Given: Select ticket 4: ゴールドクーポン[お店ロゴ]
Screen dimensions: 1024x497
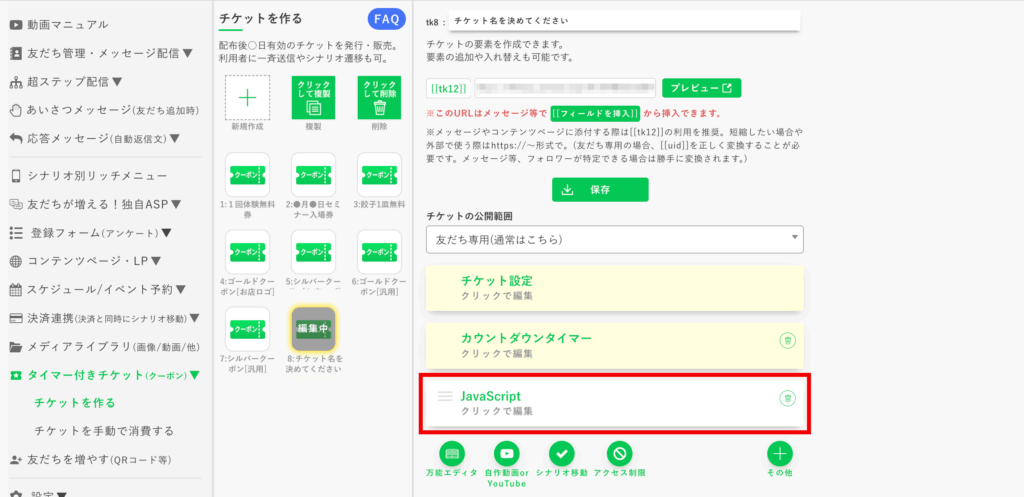Looking at the screenshot, I should click(x=248, y=252).
